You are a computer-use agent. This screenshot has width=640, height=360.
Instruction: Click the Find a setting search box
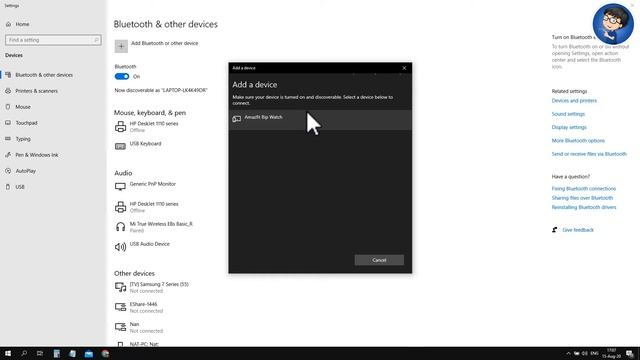coord(53,40)
